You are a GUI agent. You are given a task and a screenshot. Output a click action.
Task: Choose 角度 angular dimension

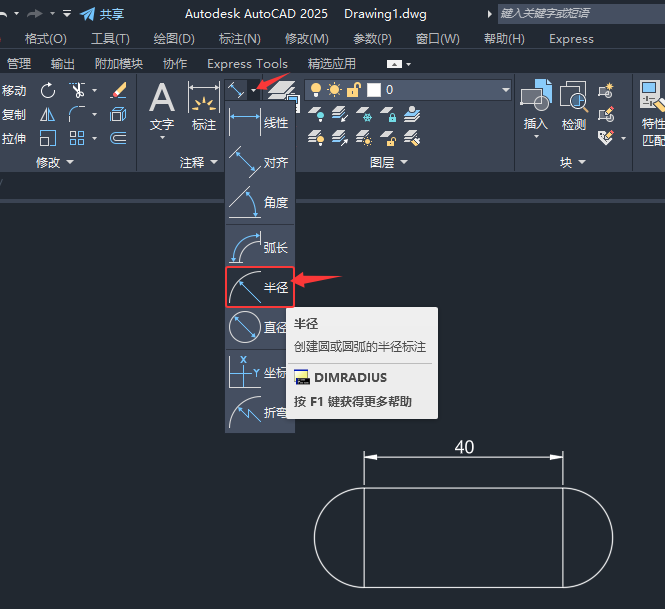[x=260, y=202]
